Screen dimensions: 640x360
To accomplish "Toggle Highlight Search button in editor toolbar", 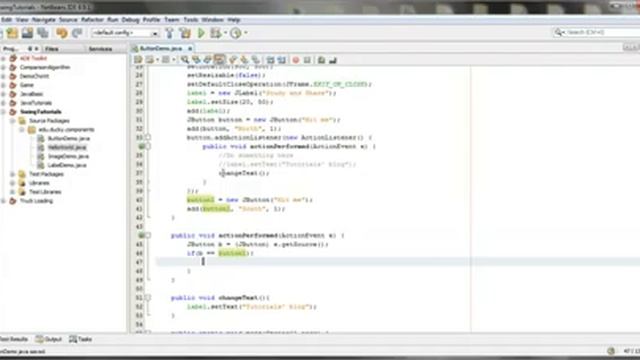I will click(x=219, y=60).
